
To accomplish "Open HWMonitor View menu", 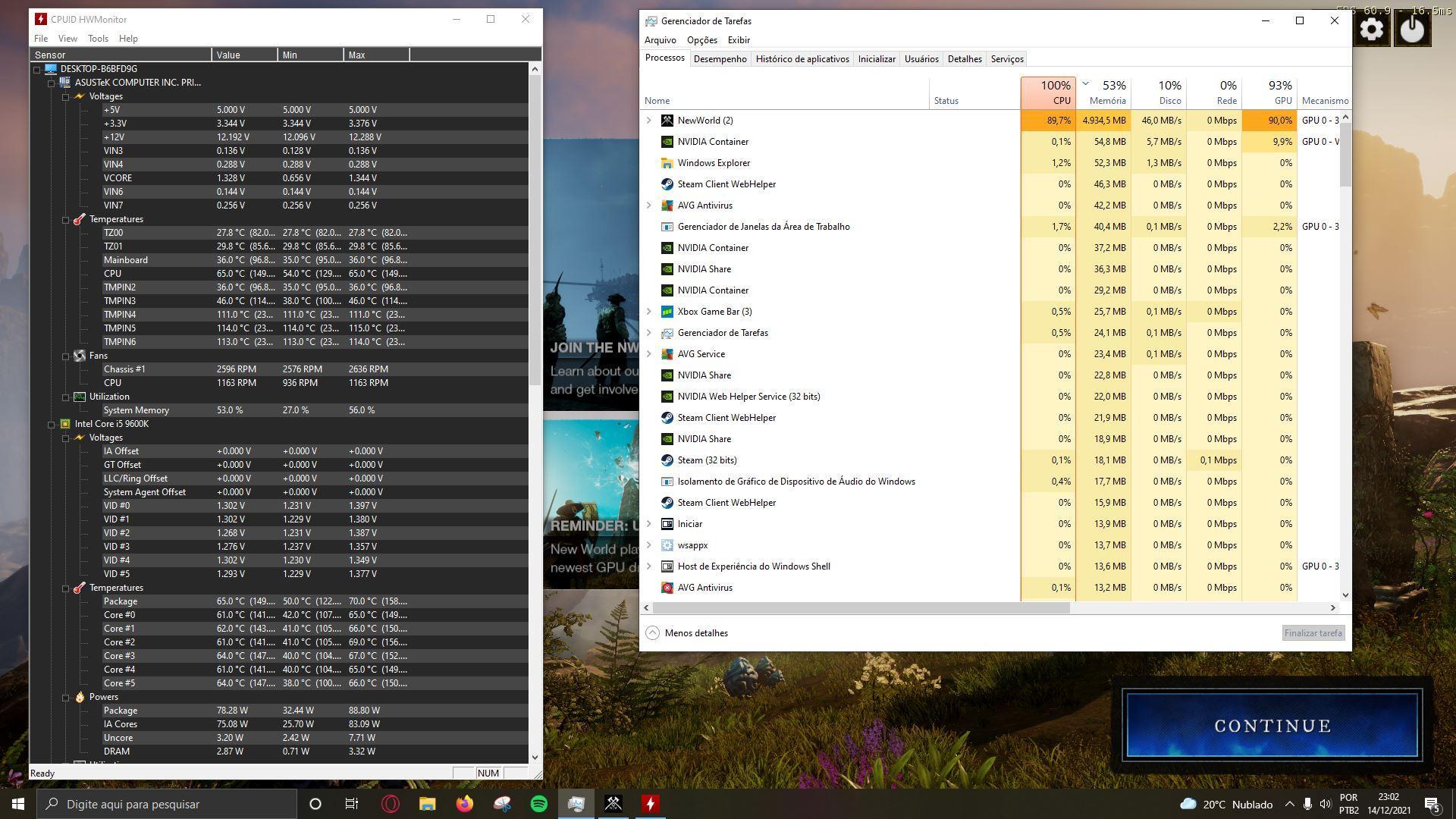I will coord(67,39).
